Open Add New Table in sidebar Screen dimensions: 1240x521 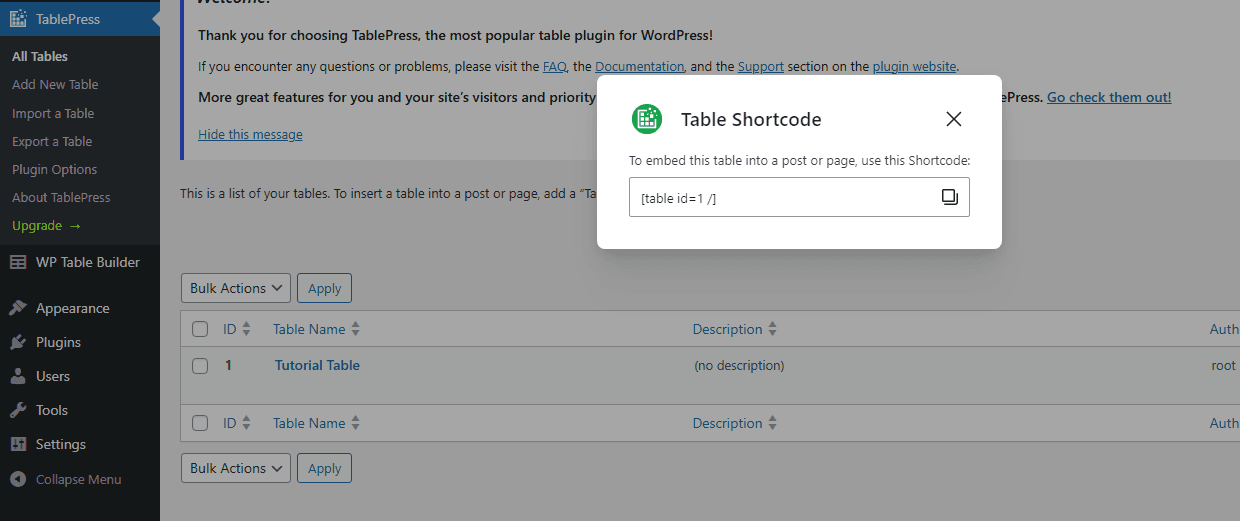coord(55,85)
